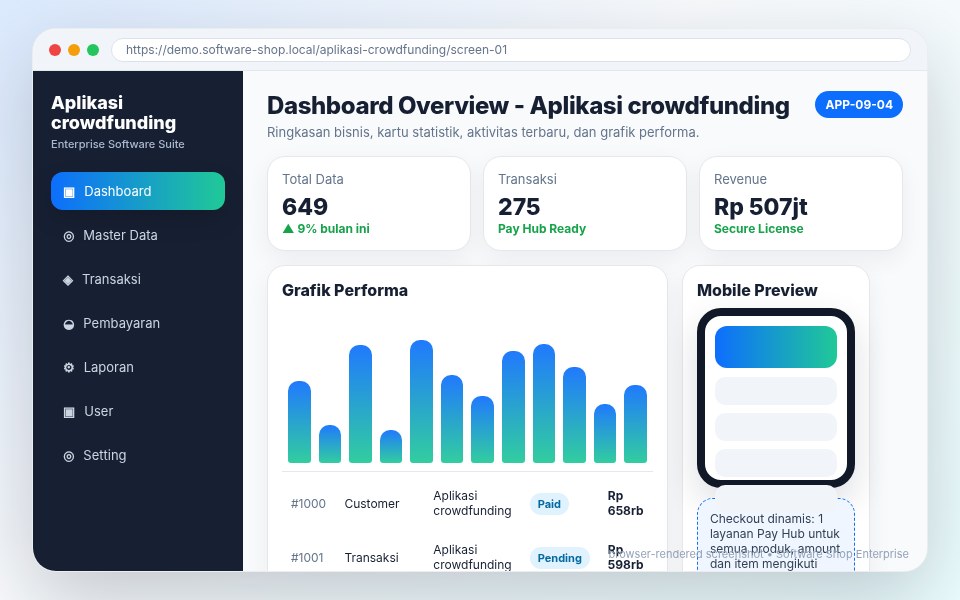Click the Enterprise Software Suite subtitle
960x600 pixels.
point(118,144)
